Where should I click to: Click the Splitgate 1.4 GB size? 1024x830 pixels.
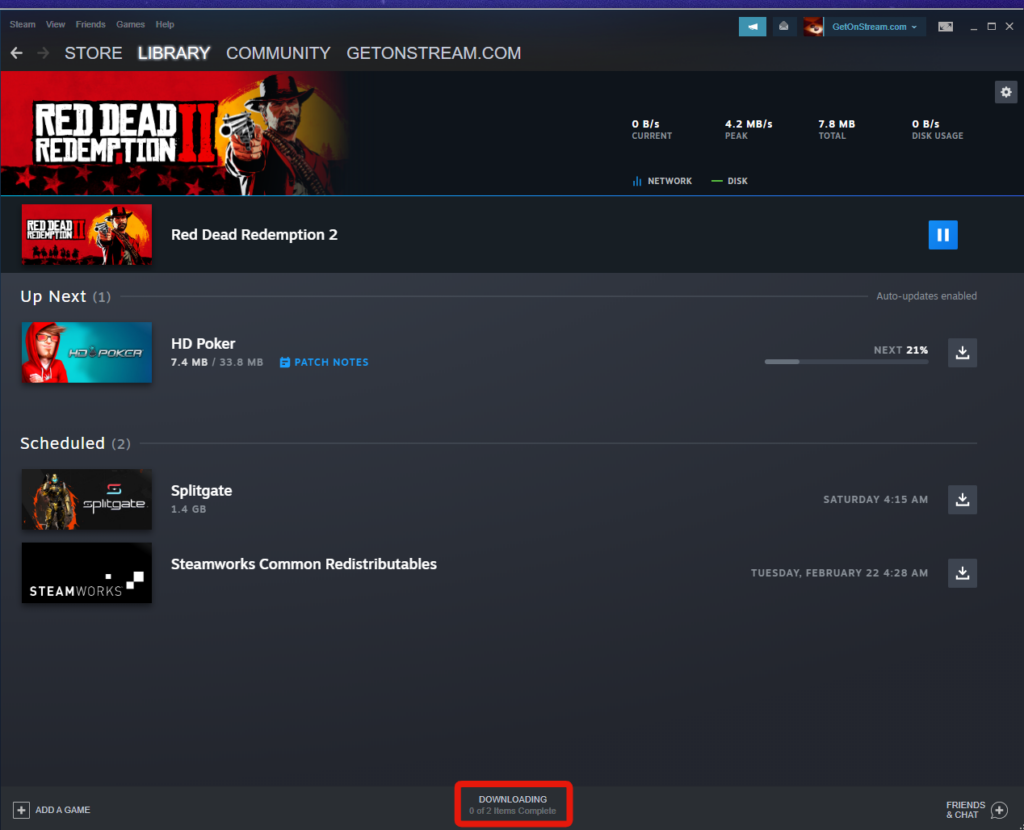[188, 509]
